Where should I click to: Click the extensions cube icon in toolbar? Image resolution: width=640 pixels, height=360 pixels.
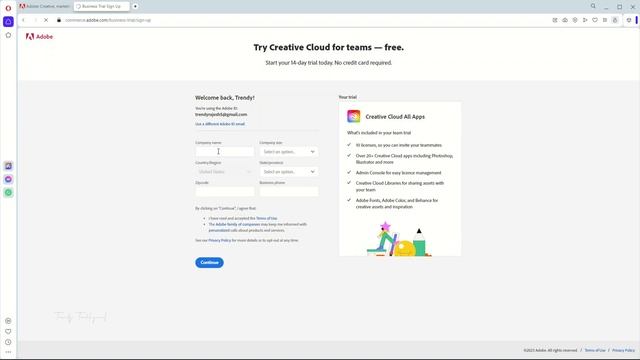click(x=615, y=20)
